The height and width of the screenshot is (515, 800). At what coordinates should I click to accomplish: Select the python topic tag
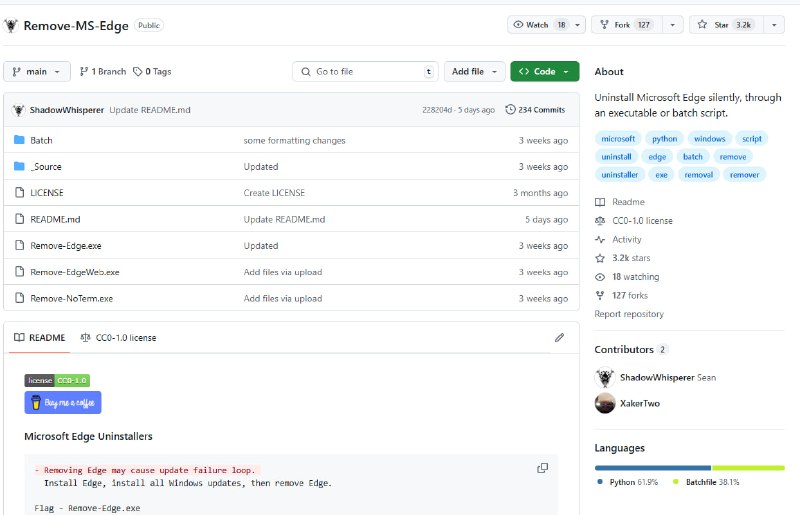[x=664, y=139]
